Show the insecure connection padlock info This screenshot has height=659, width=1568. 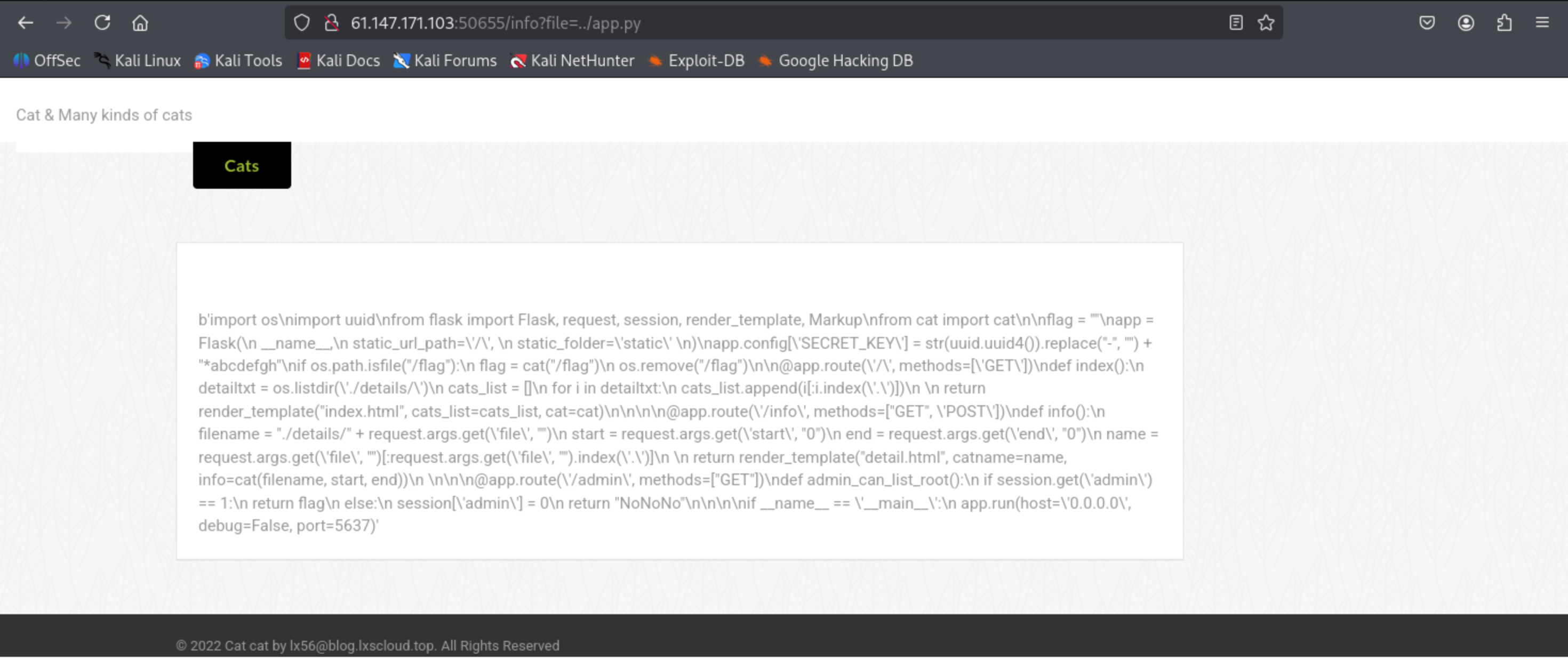pos(332,23)
